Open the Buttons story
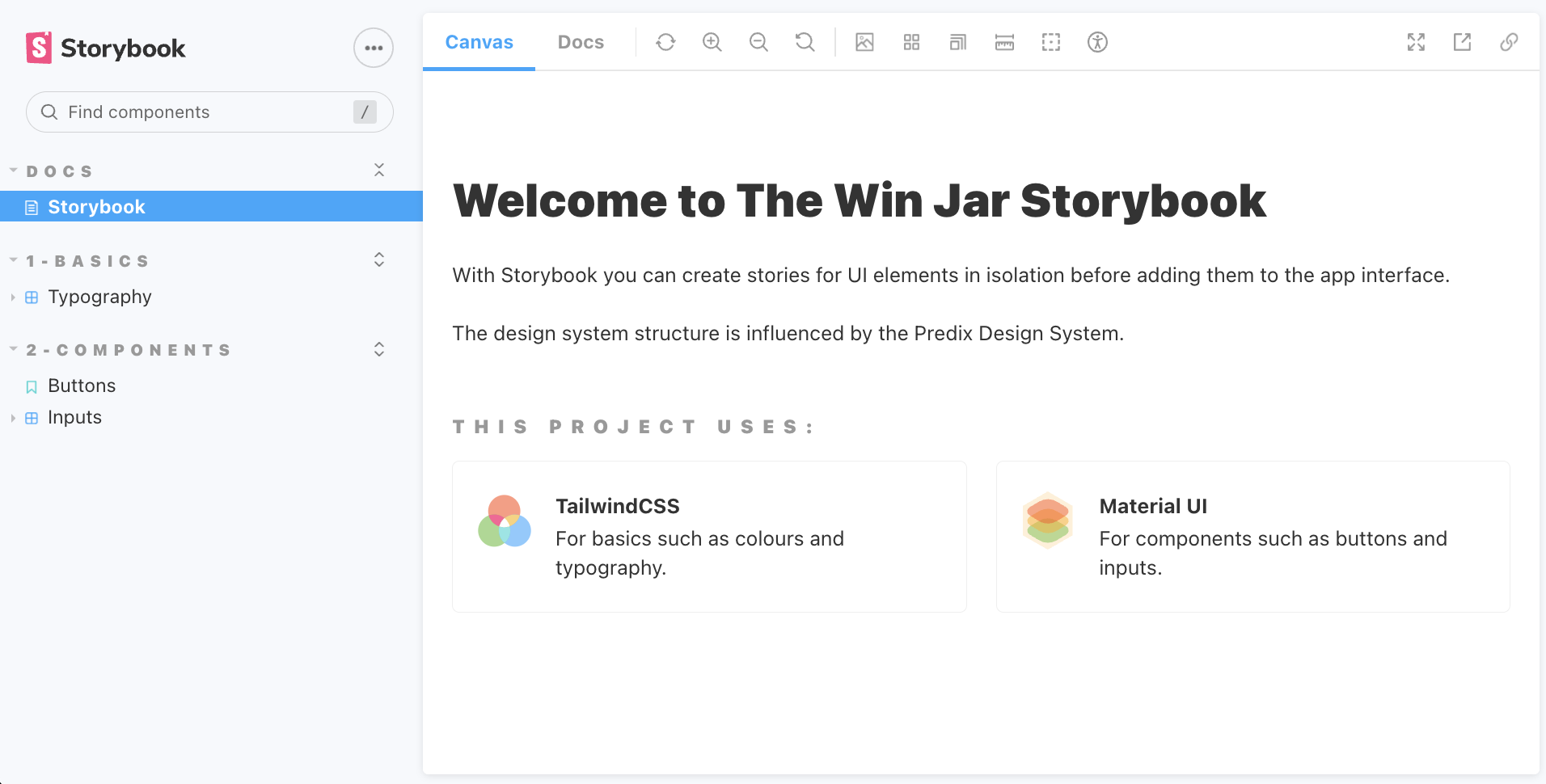 (x=82, y=386)
